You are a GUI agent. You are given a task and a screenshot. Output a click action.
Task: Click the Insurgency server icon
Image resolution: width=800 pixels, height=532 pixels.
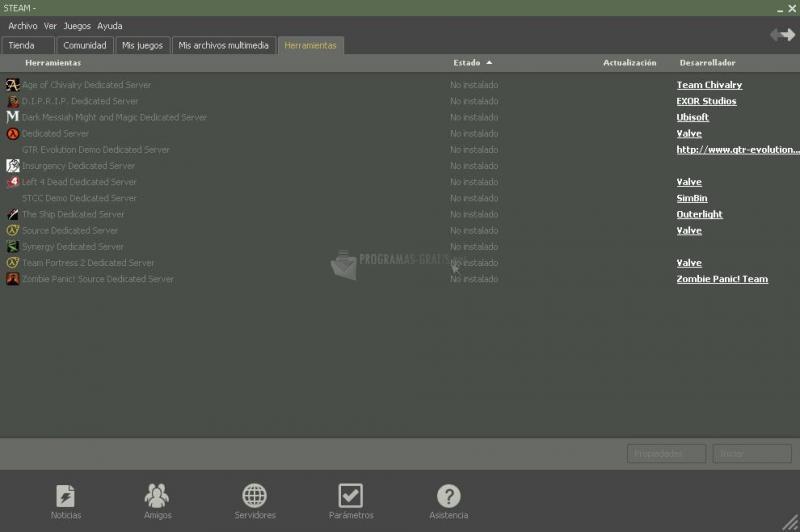13,165
